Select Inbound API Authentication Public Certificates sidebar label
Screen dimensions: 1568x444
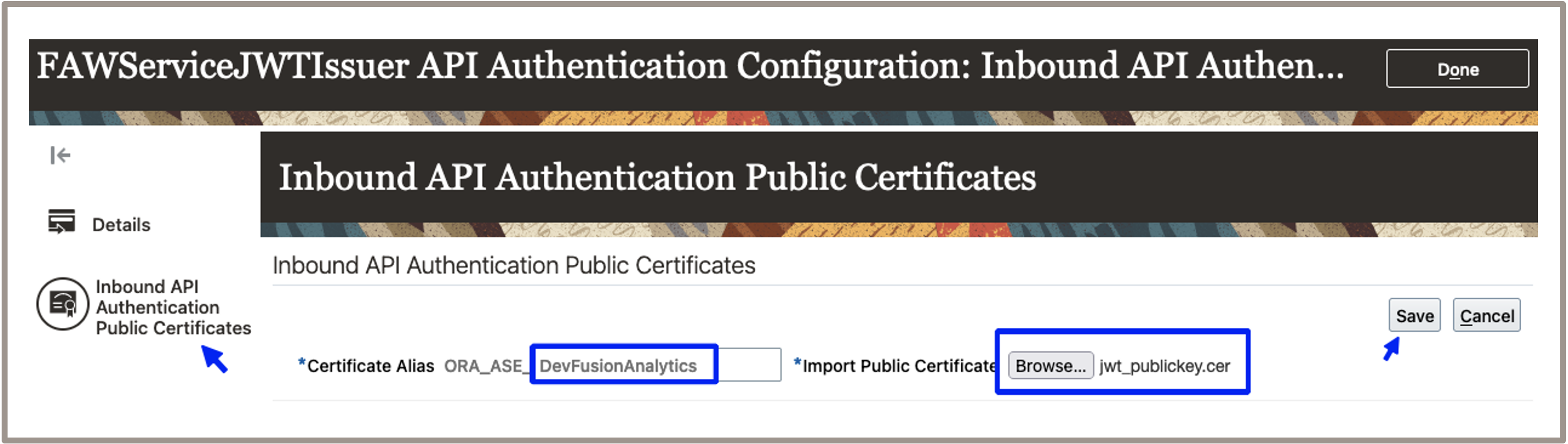(x=173, y=307)
